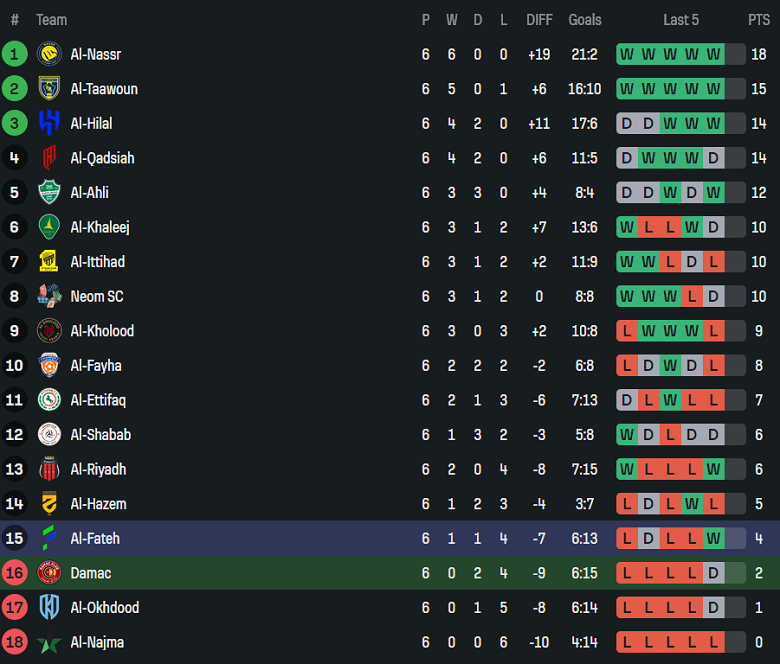780x664 pixels.
Task: Open the Al-Taawoun team name link
Action: [104, 89]
